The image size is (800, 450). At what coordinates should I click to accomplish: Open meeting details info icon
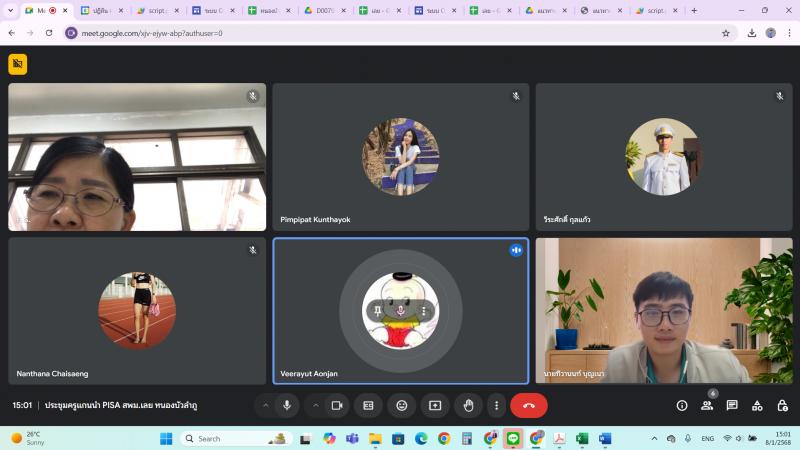682,406
